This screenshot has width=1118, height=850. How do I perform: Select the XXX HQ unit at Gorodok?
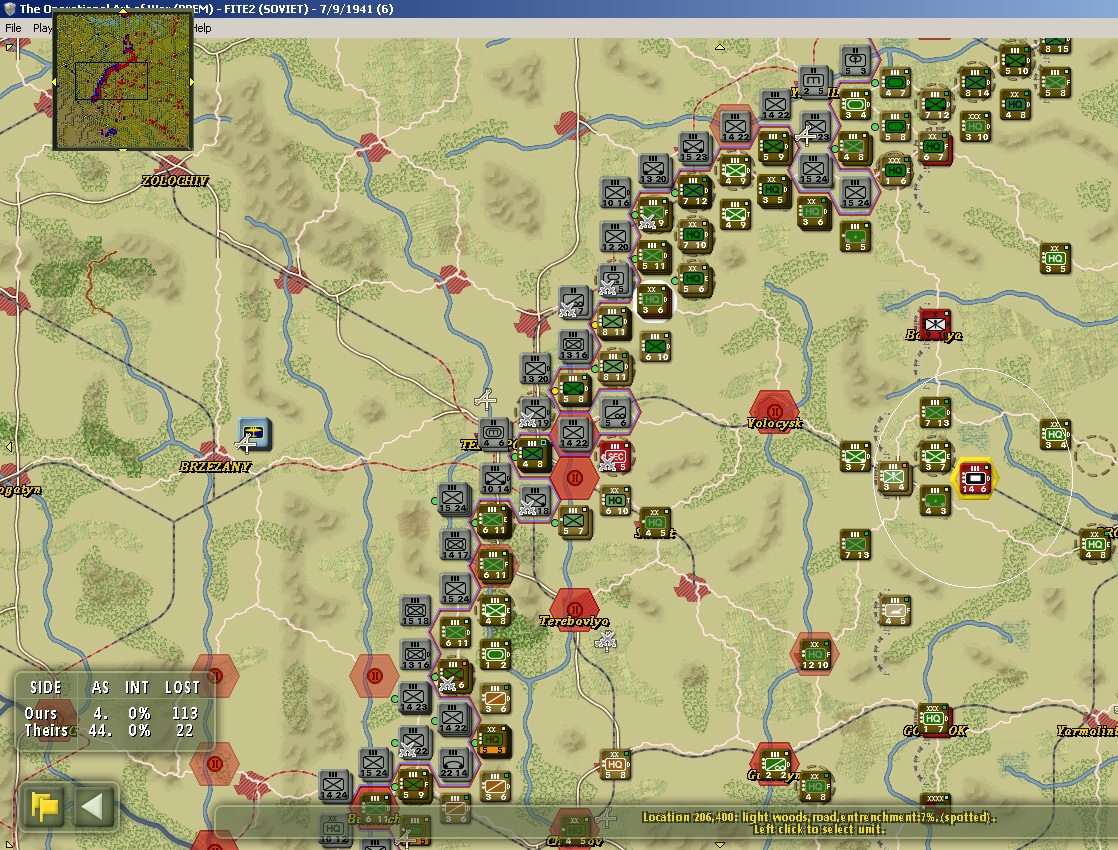(x=933, y=720)
